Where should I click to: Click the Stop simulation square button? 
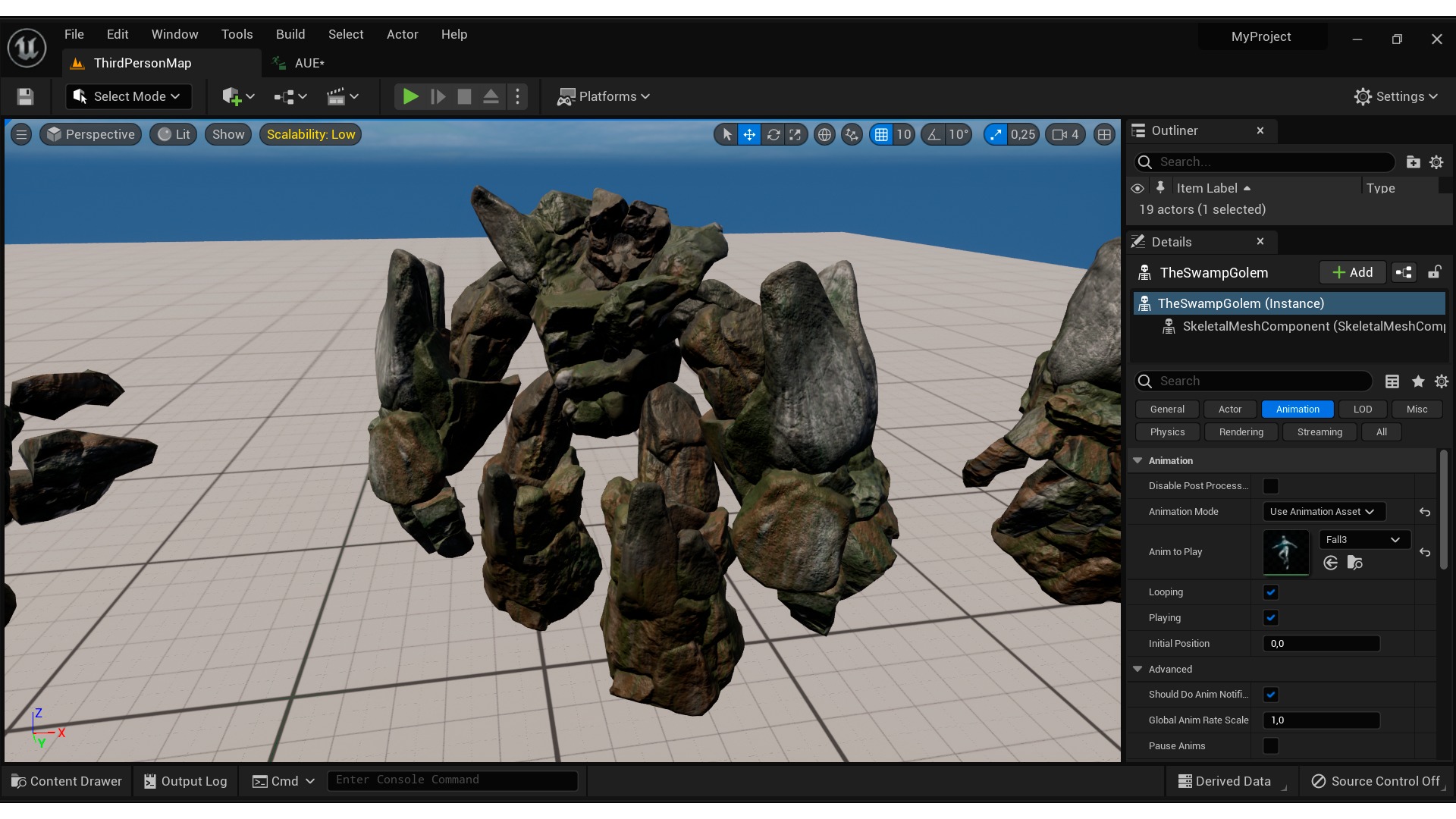pos(464,96)
